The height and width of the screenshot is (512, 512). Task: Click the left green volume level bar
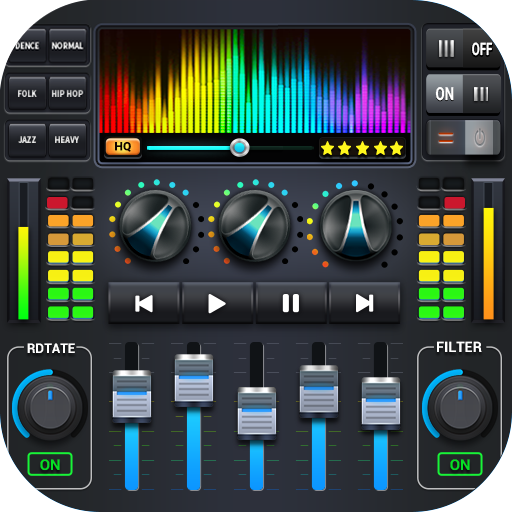(23, 273)
